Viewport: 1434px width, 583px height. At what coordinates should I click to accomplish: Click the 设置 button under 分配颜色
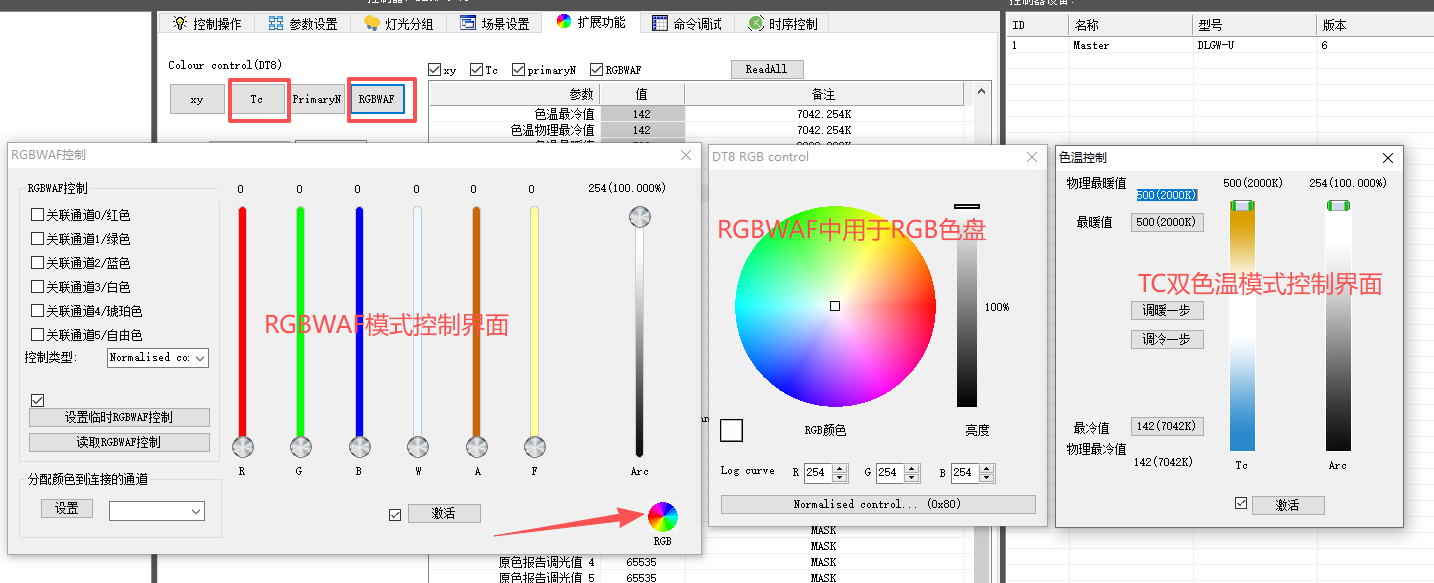[67, 508]
